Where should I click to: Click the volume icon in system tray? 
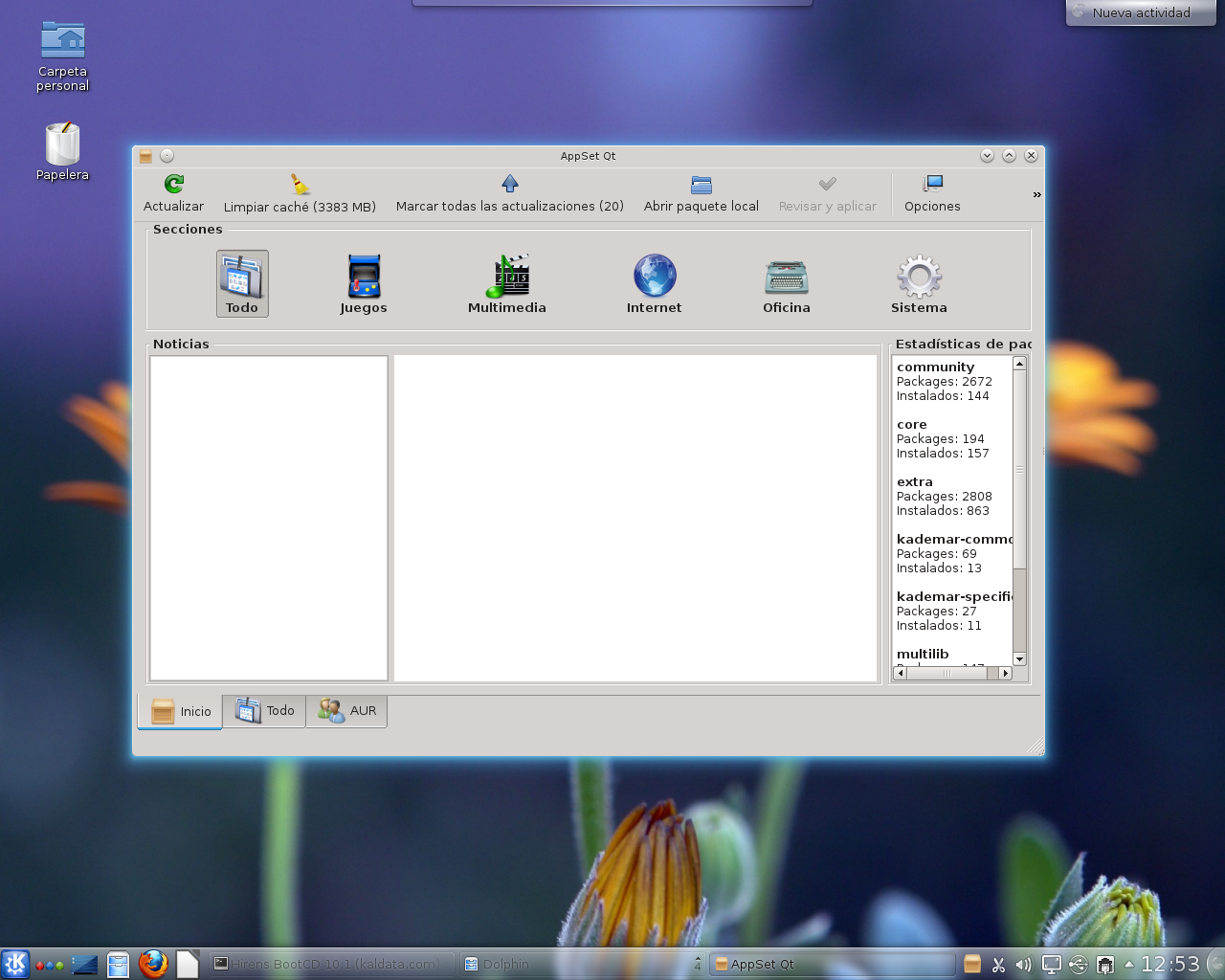tap(1023, 965)
